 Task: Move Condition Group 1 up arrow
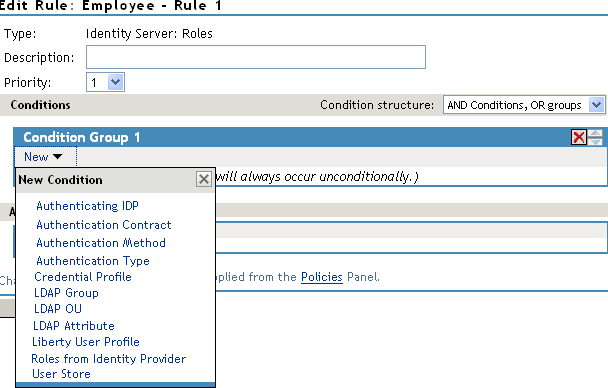(x=596, y=133)
